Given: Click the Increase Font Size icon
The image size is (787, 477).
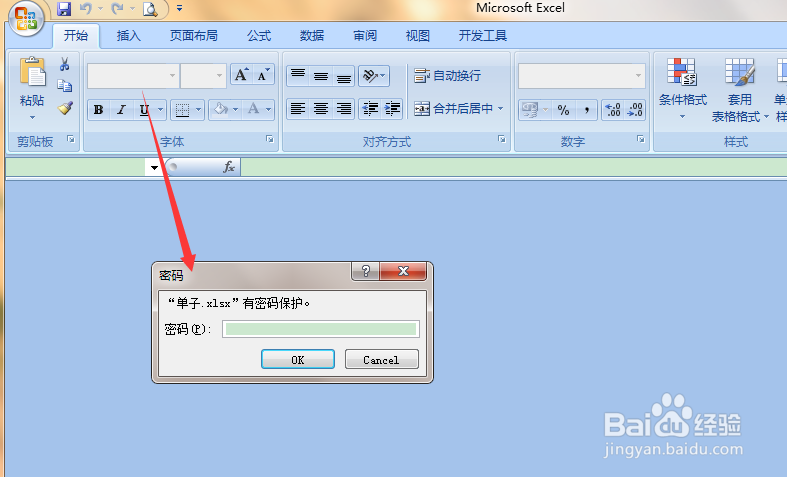Looking at the screenshot, I should tap(241, 75).
